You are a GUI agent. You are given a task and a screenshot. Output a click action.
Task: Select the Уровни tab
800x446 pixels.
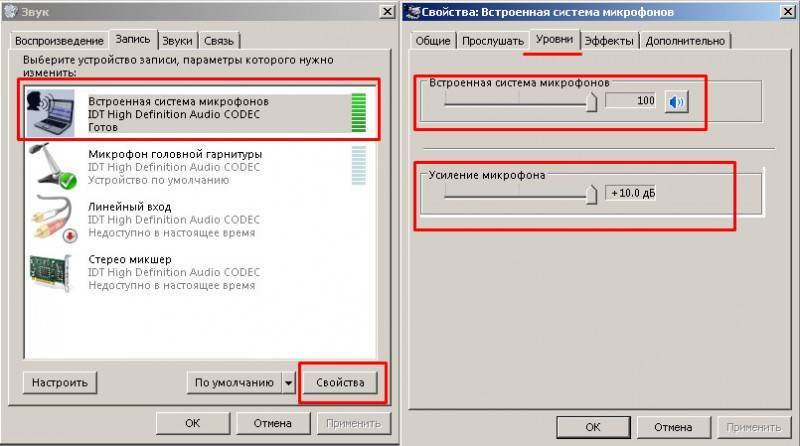[555, 39]
